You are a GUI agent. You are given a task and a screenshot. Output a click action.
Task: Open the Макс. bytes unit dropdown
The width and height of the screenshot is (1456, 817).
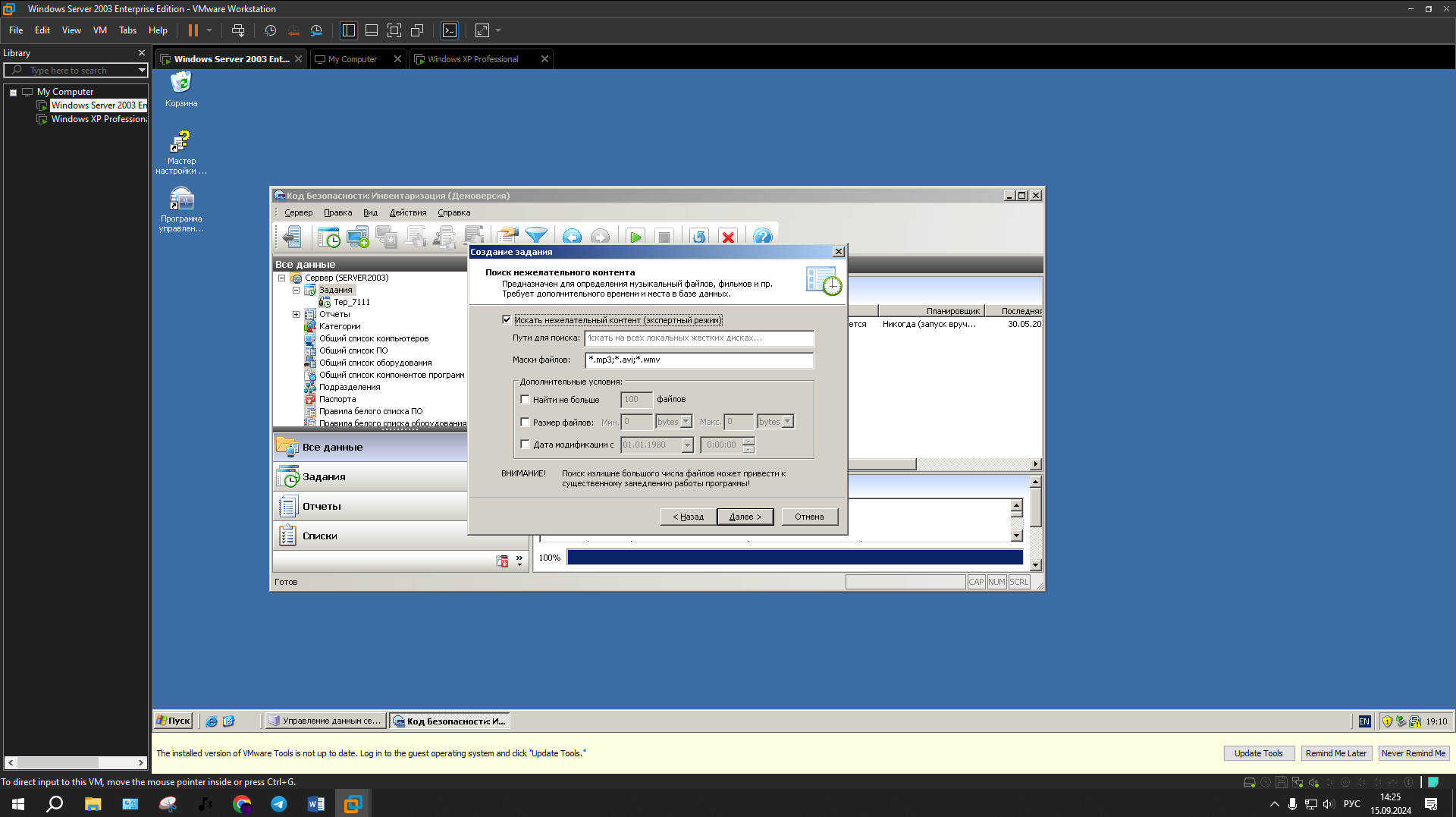[x=788, y=422]
